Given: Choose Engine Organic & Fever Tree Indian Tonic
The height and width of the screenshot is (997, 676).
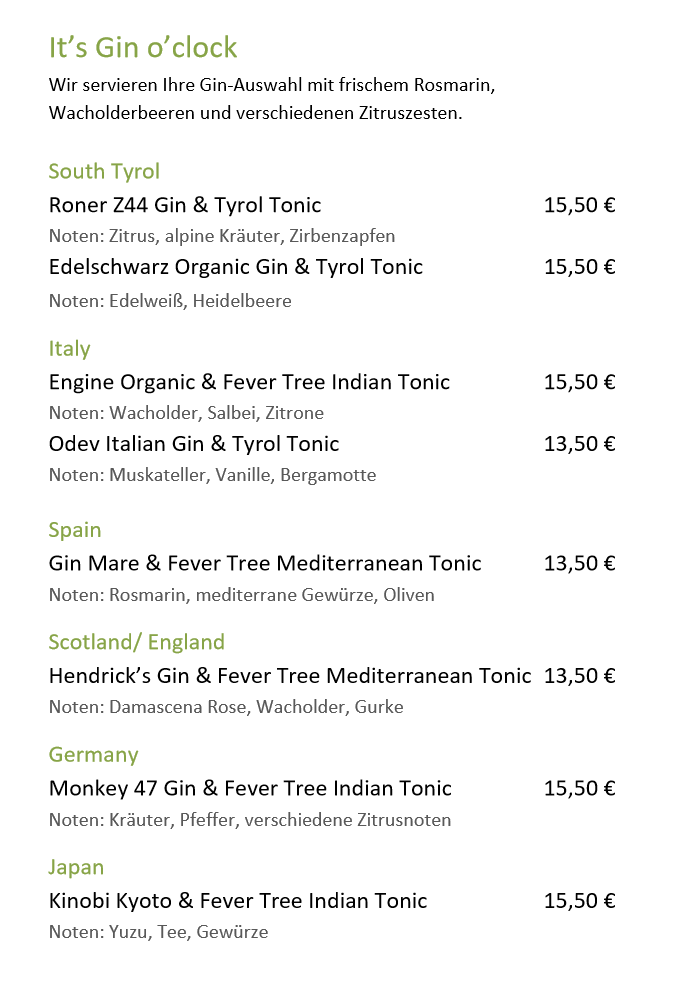Looking at the screenshot, I should pyautogui.click(x=249, y=382).
